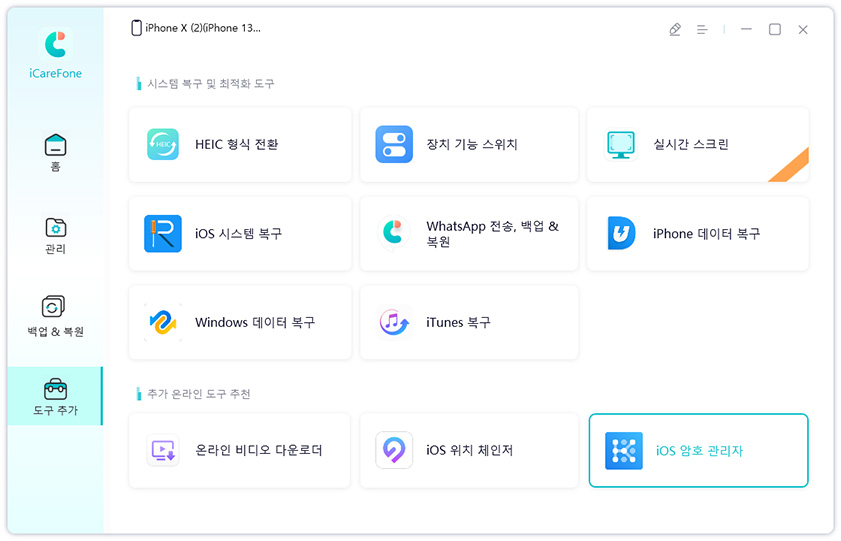This screenshot has width=841, height=541.
Task: Open 실시간 스크린 label
Action: click(x=691, y=144)
